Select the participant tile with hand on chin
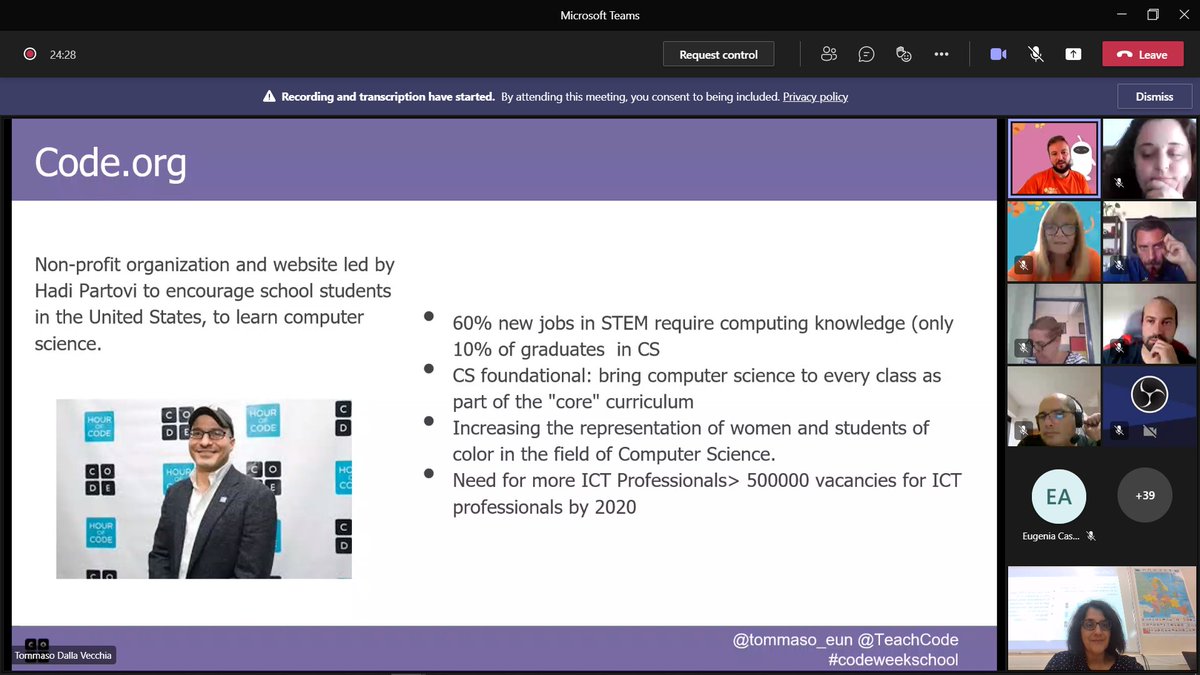The image size is (1200, 675). point(1149,157)
